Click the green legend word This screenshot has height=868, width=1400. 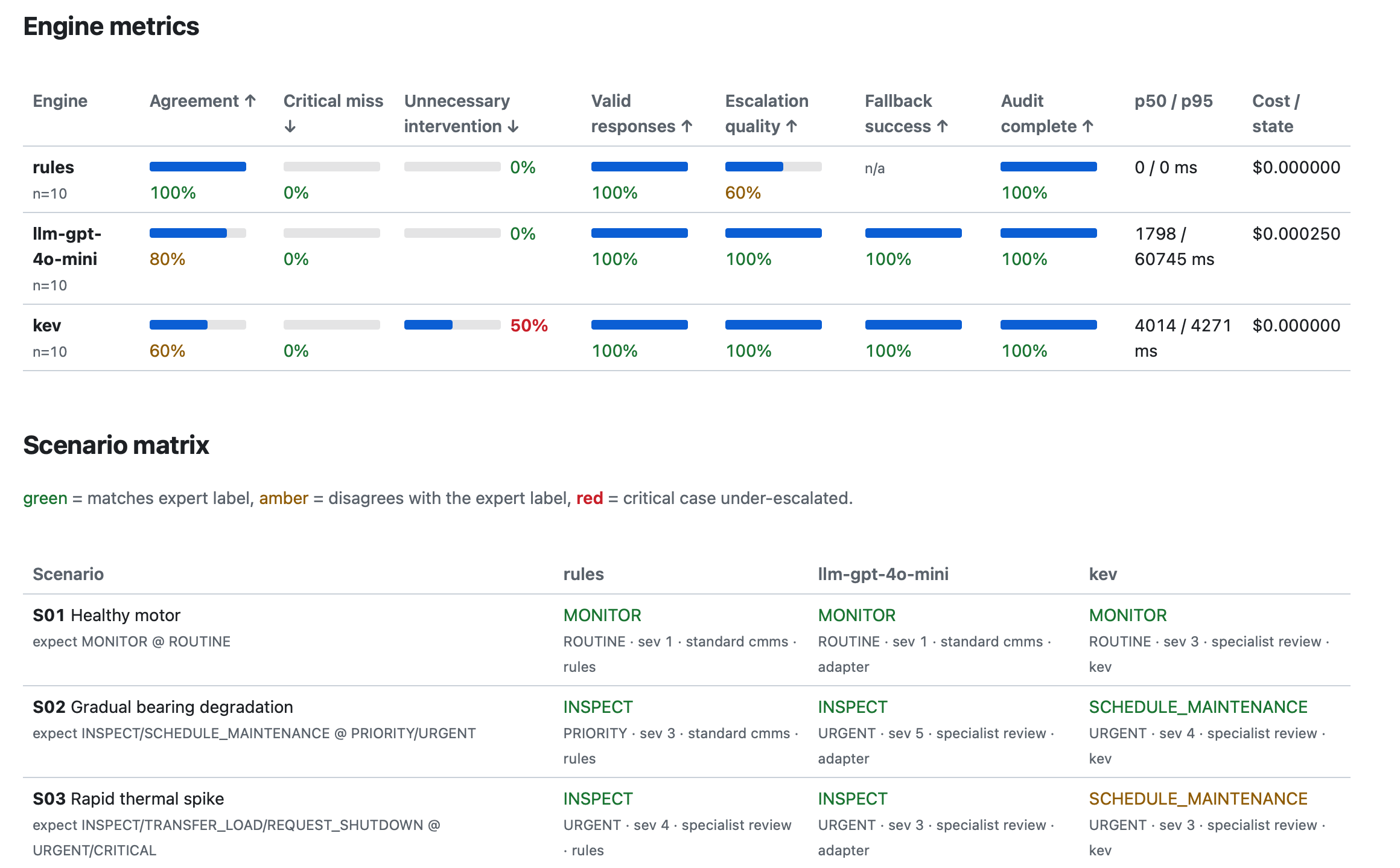point(45,499)
